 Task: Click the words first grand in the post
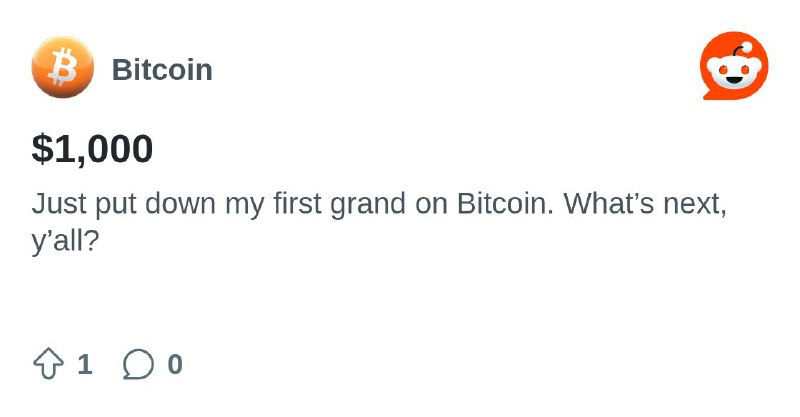[x=340, y=204]
